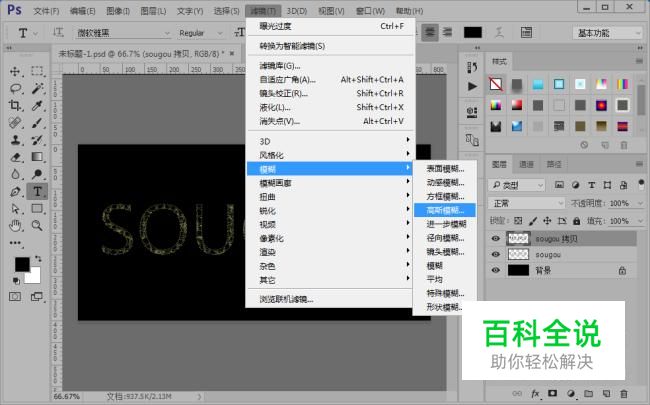The width and height of the screenshot is (650, 405).
Task: Click the Actions play button icon
Action: (x=472, y=86)
